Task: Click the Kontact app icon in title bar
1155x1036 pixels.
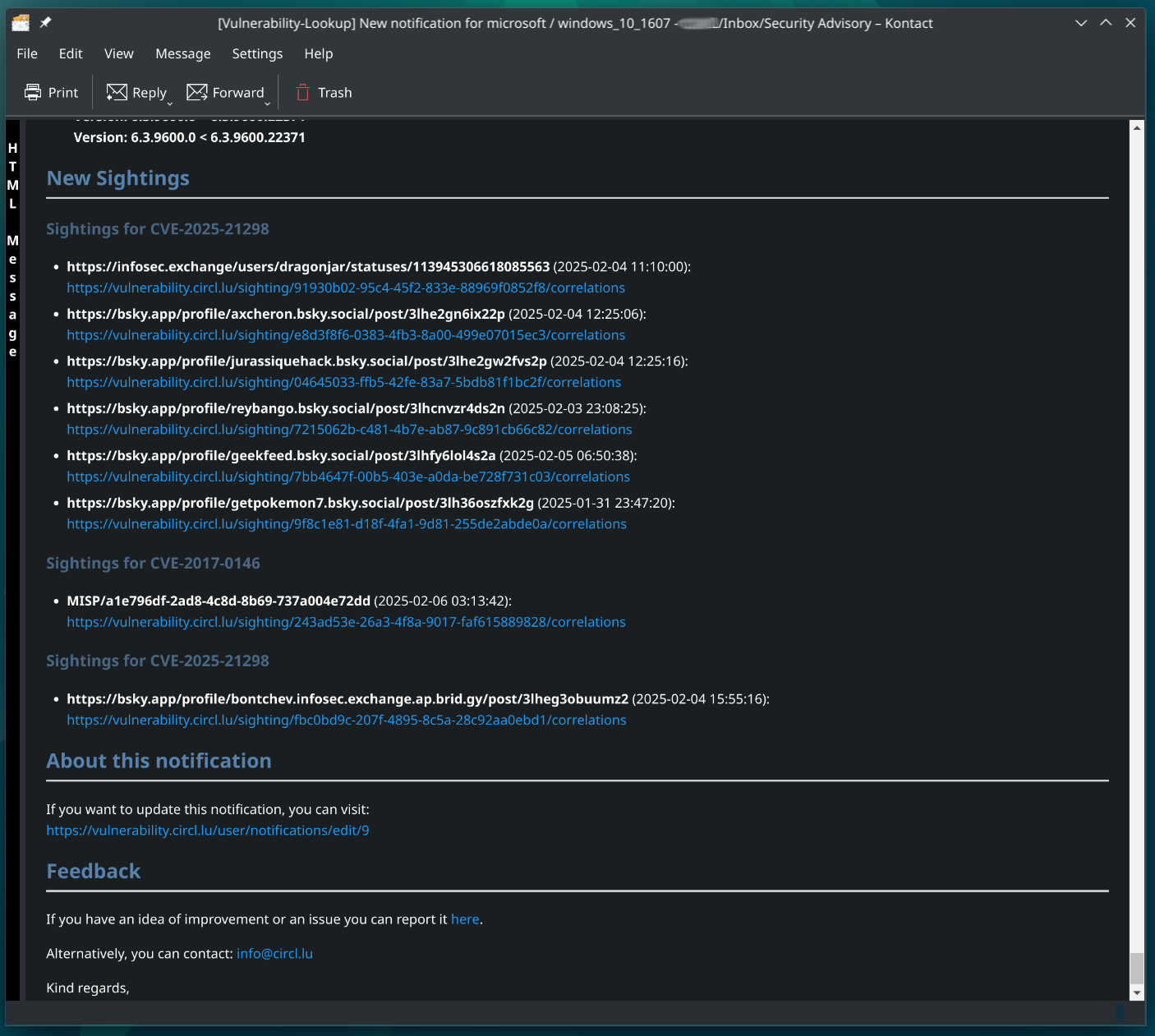Action: [21, 23]
